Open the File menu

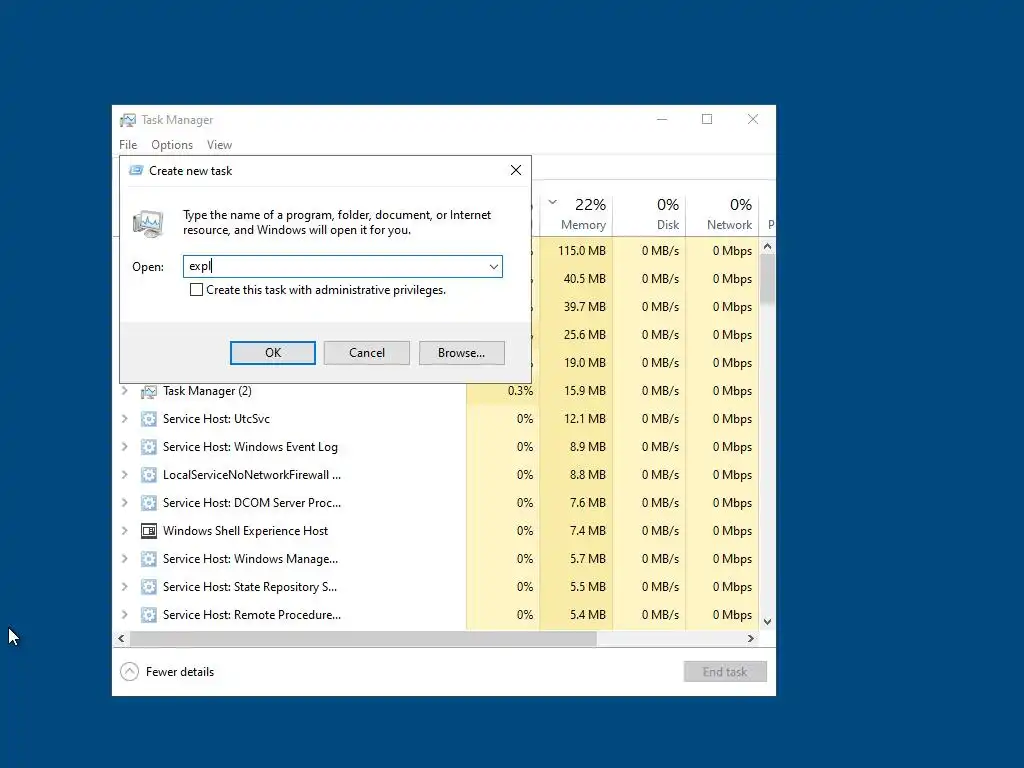click(128, 145)
